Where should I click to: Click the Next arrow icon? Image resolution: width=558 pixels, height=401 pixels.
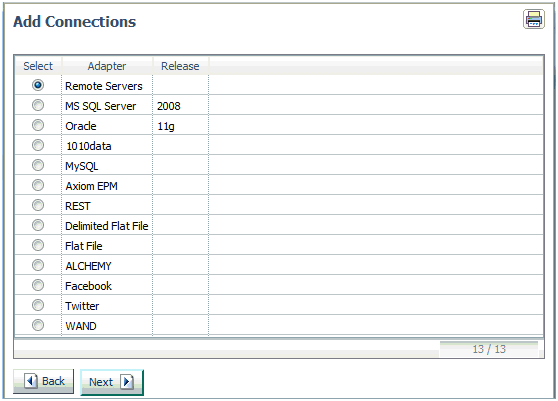(127, 382)
